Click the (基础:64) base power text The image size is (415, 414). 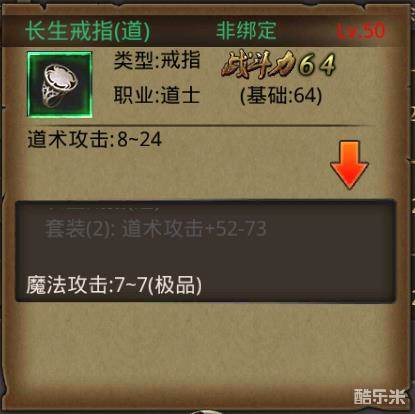281,96
